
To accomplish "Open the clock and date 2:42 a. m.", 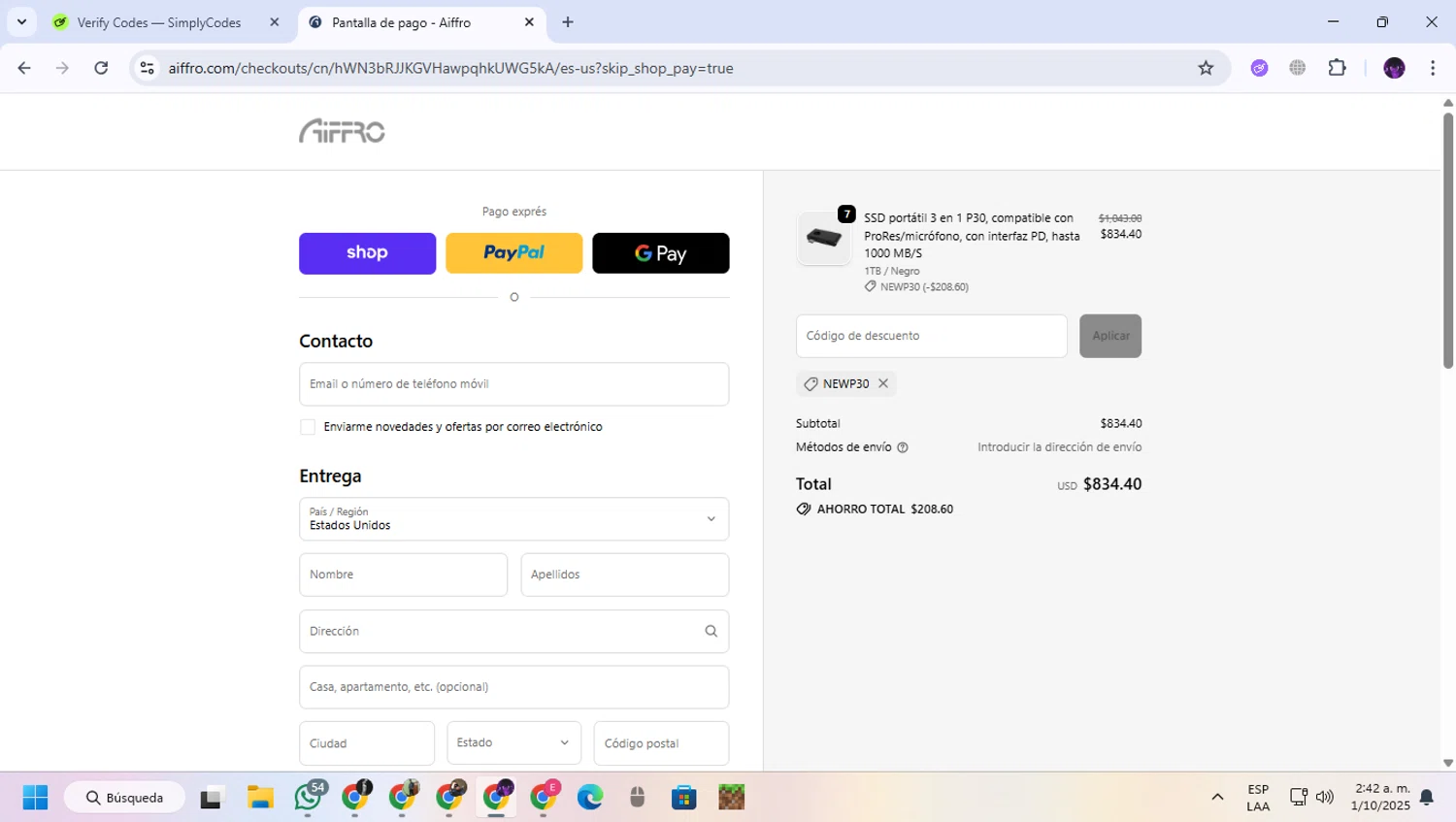I will pyautogui.click(x=1381, y=798).
